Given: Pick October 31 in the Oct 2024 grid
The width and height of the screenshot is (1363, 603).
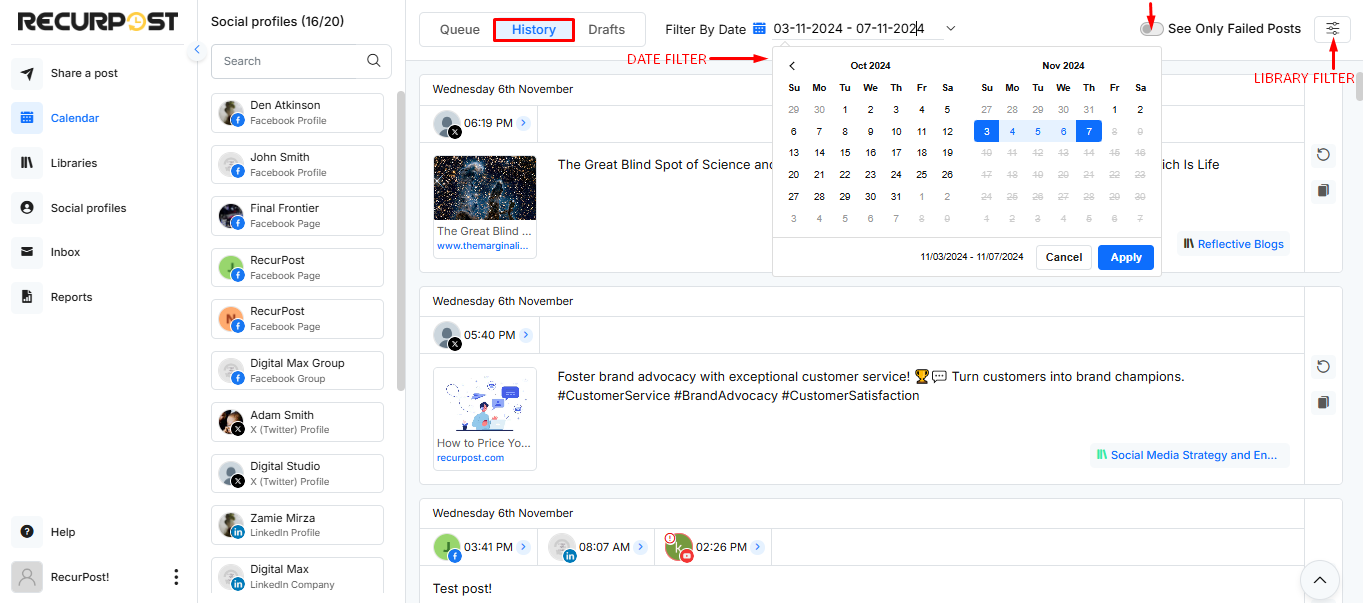Looking at the screenshot, I should pyautogui.click(x=896, y=197).
